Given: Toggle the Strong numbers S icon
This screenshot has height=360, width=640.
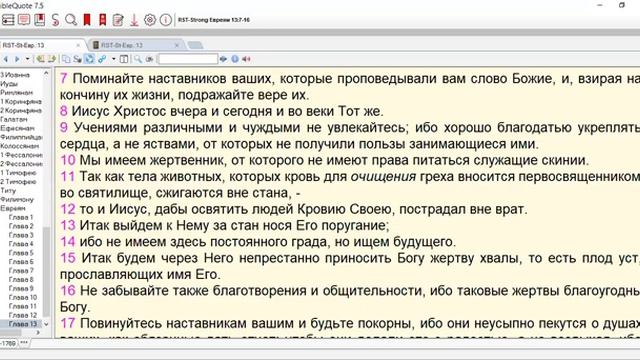Looking at the screenshot, I should (55, 20).
